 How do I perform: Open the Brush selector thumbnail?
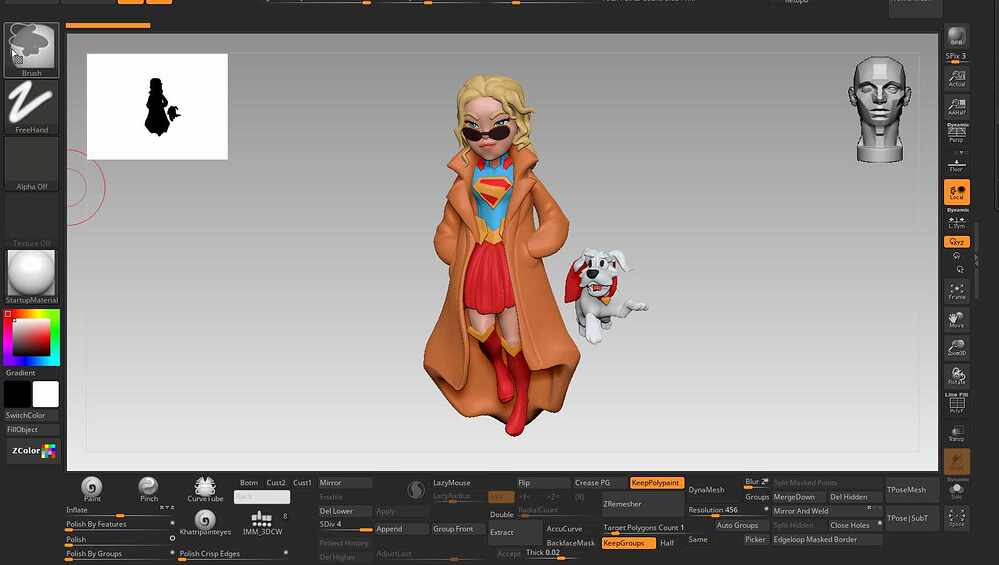32,50
